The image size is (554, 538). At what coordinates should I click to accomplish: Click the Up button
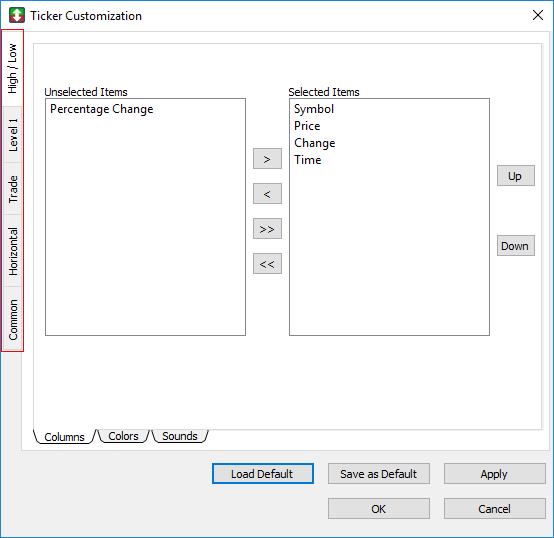(x=515, y=176)
